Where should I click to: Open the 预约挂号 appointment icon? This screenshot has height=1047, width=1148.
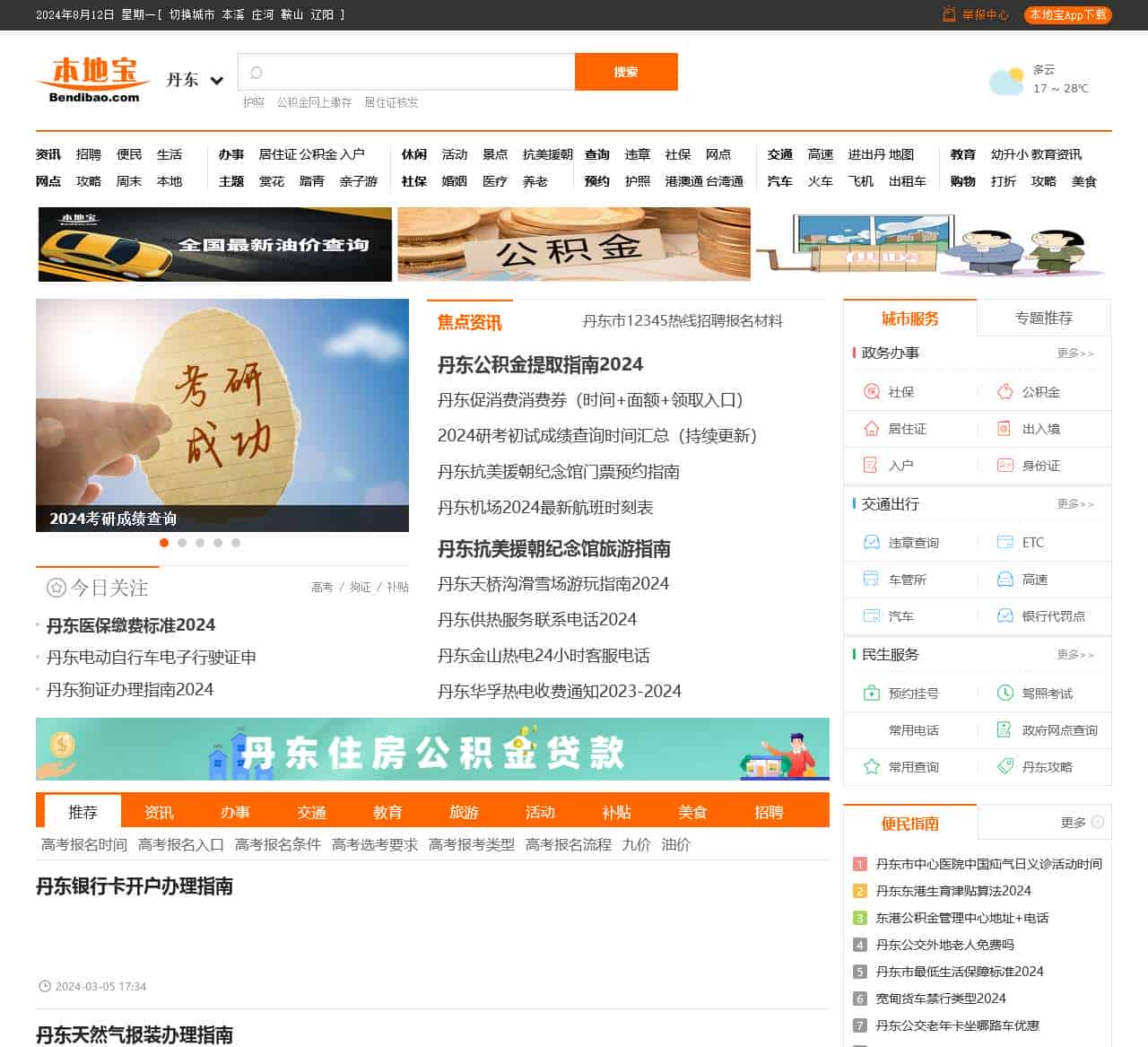[871, 694]
